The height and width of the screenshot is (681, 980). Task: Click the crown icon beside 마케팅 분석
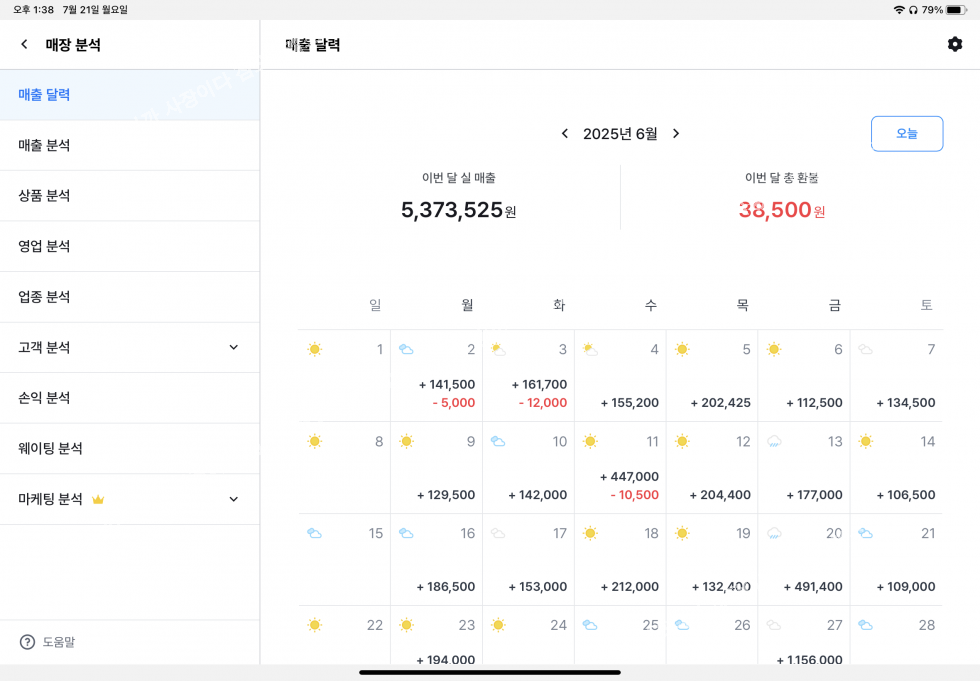(x=98, y=499)
